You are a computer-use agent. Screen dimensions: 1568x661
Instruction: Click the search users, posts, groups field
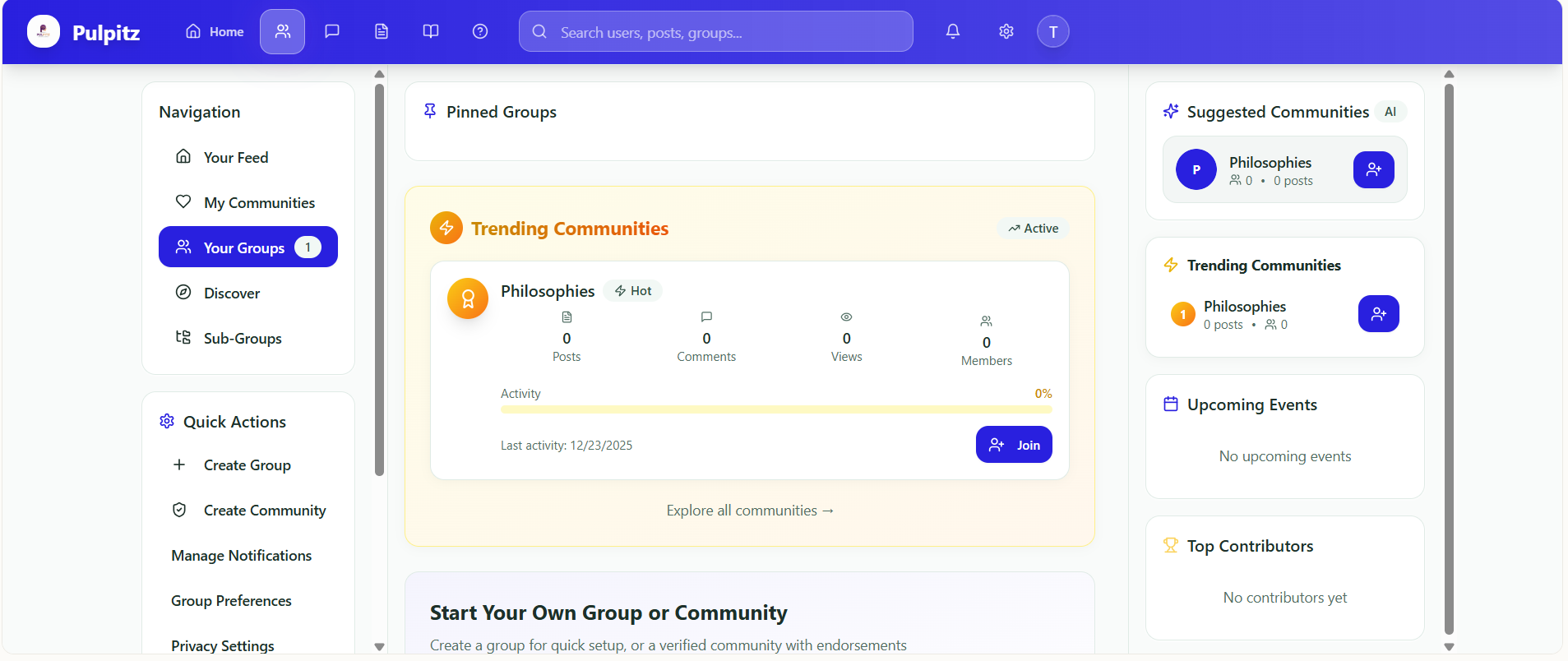716,32
